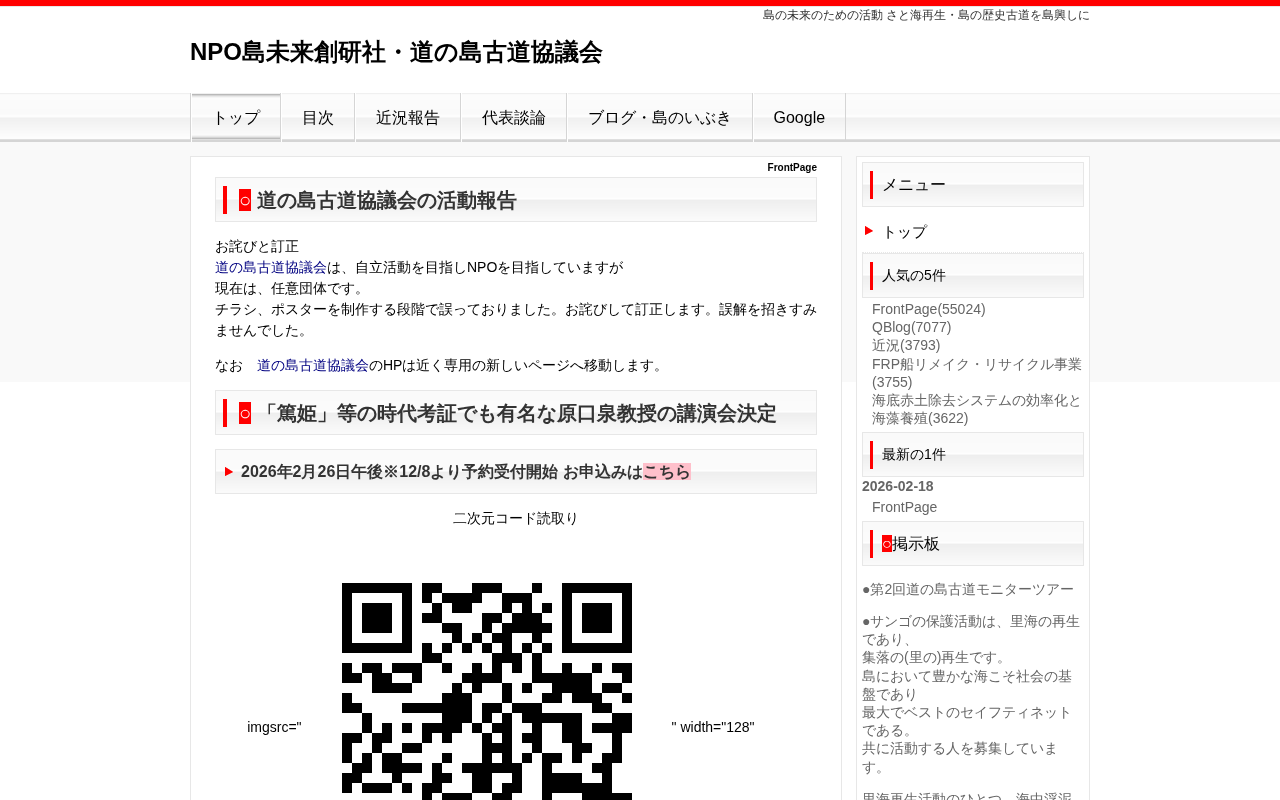Click the red triangle before 2026年2月26日 heading

(229, 471)
